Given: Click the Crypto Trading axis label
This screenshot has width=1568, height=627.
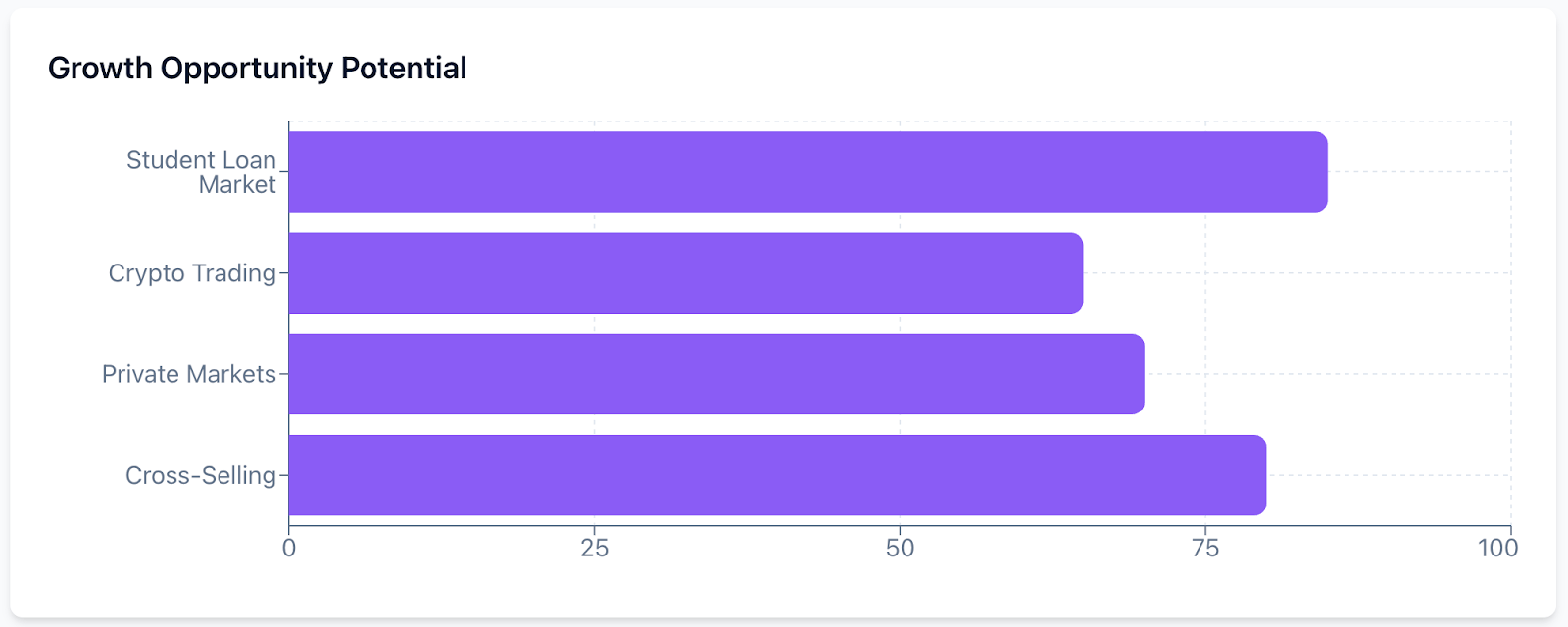Looking at the screenshot, I should tap(192, 273).
